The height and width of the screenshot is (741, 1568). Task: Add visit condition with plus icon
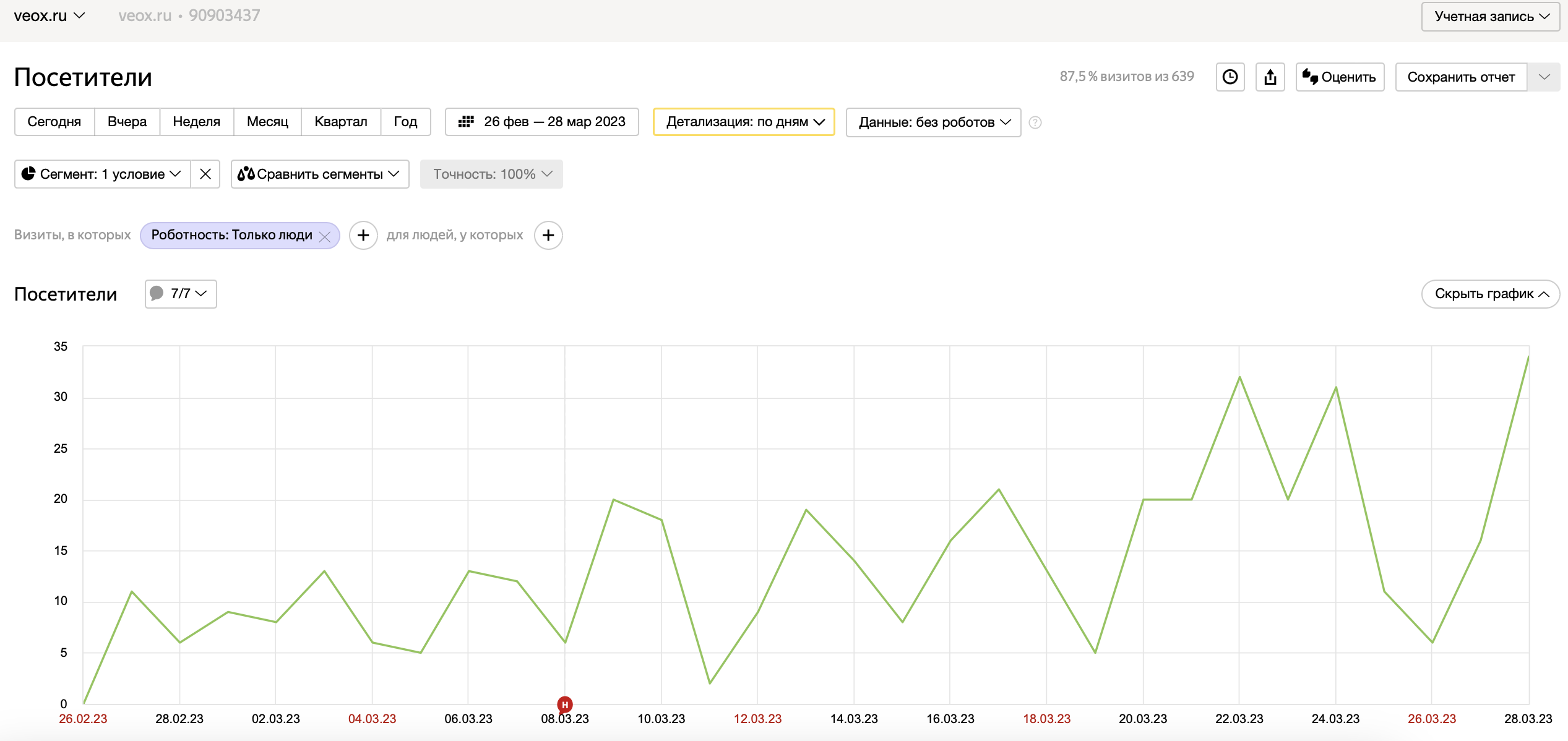363,235
